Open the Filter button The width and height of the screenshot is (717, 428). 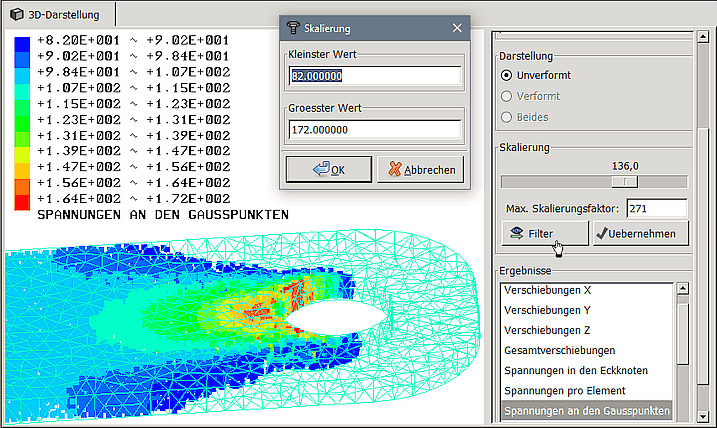(x=543, y=234)
